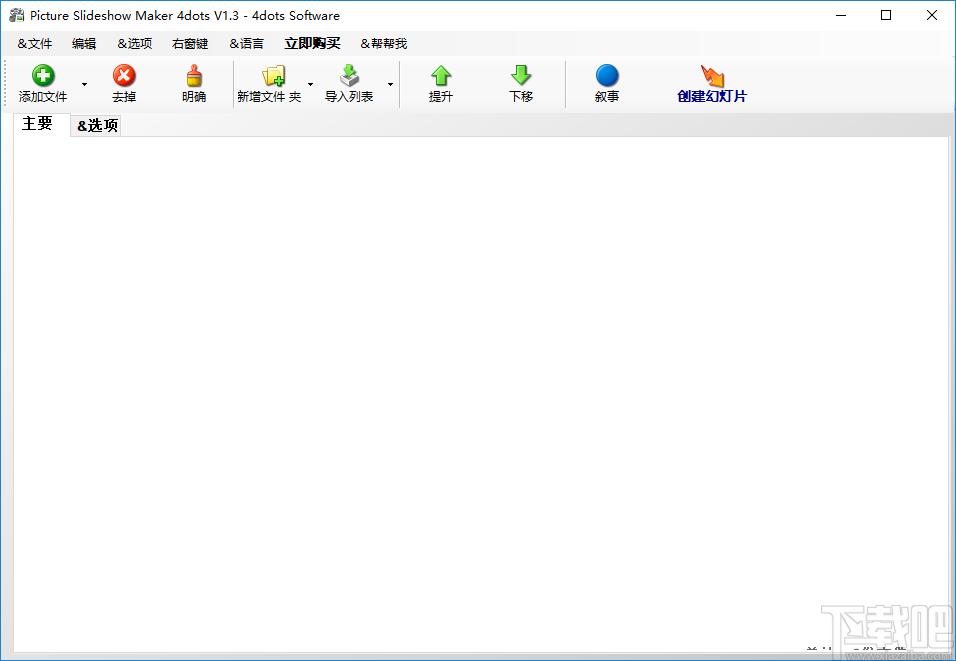The height and width of the screenshot is (661, 956).
Task: Switch to the &选项 tab
Action: [96, 126]
